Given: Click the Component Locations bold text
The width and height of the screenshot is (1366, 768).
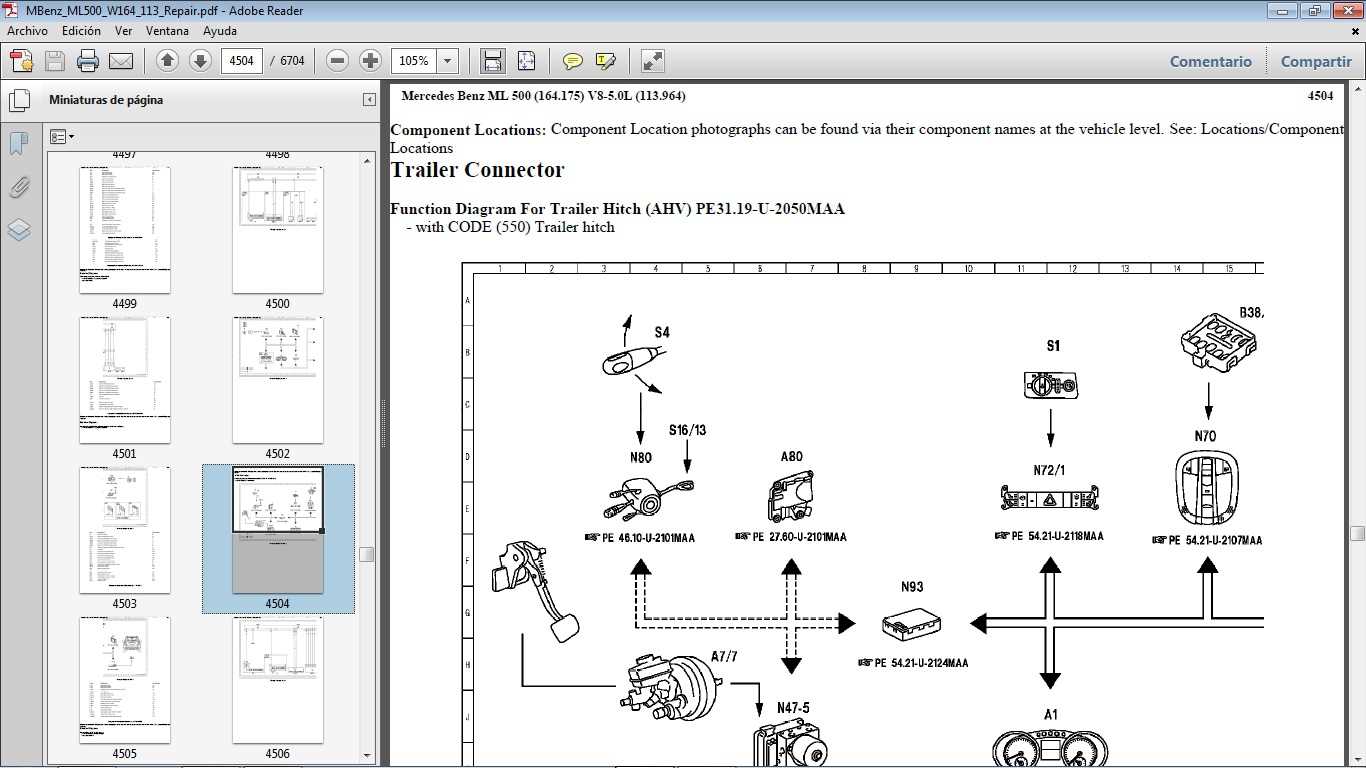Looking at the screenshot, I should [x=468, y=129].
